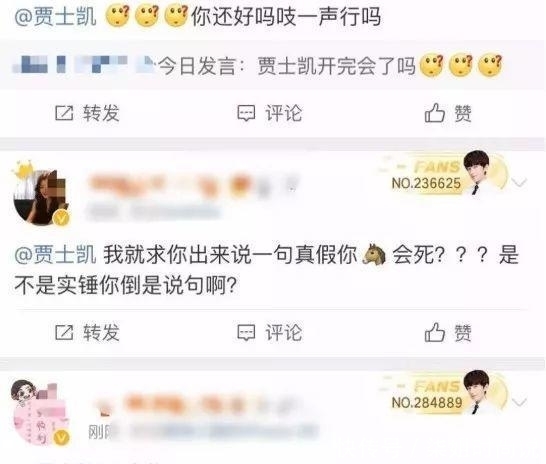Open quoted repost about 今日发言
This screenshot has height=464, width=546.
(x=272, y=65)
